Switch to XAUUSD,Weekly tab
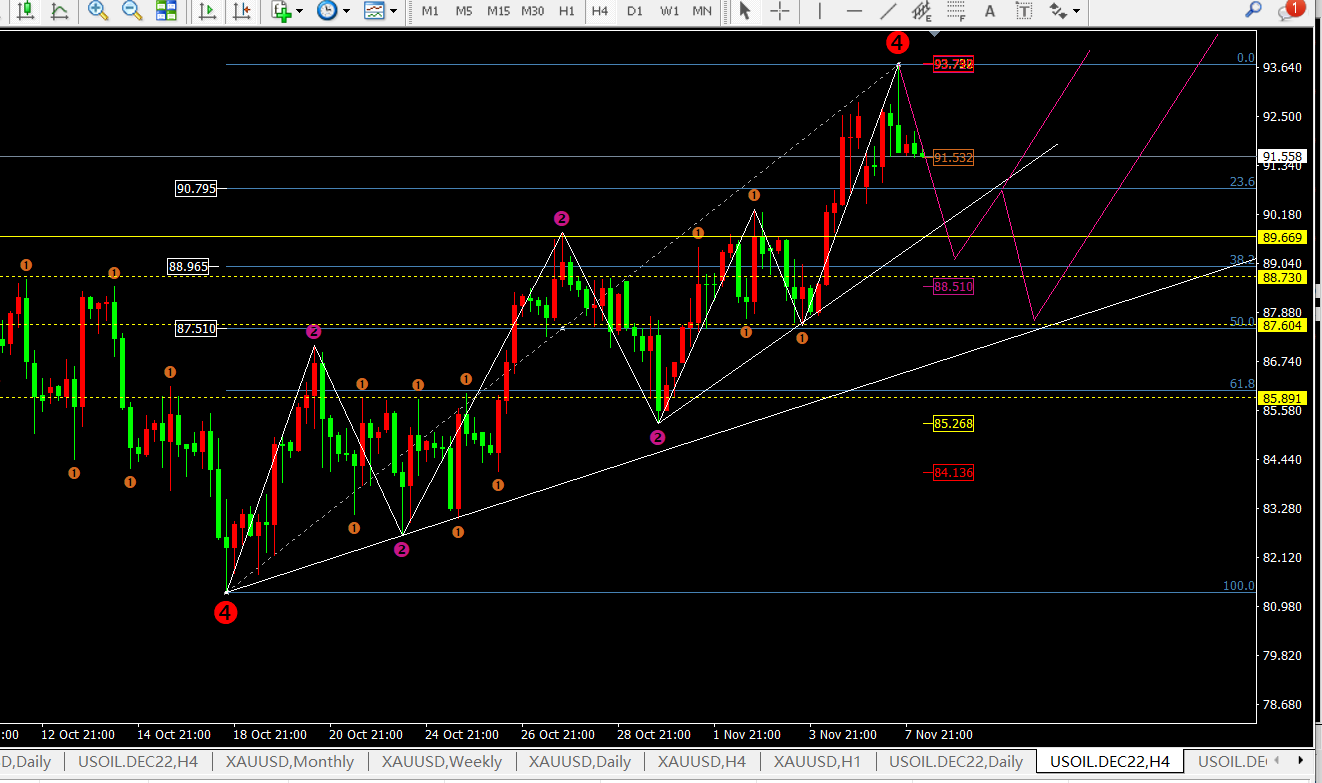 pos(441,762)
